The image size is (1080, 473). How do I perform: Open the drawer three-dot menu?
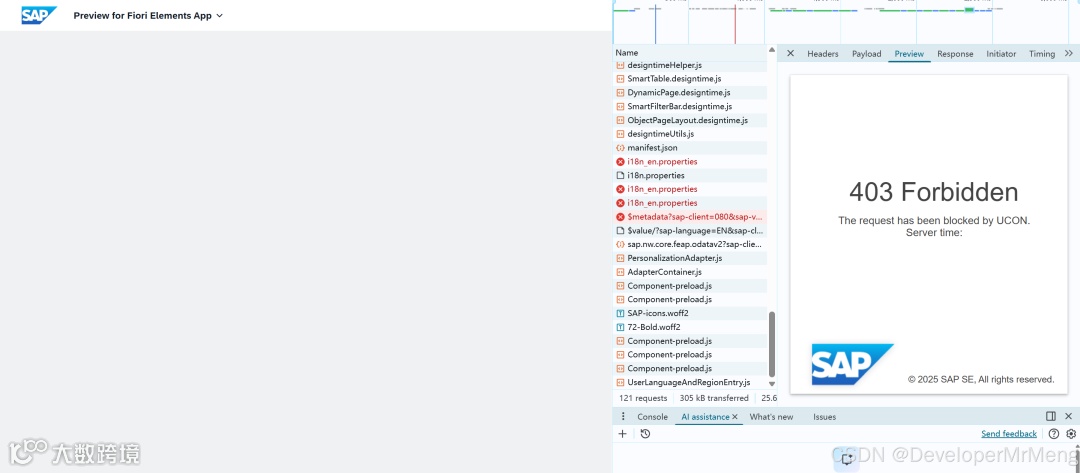(x=623, y=417)
